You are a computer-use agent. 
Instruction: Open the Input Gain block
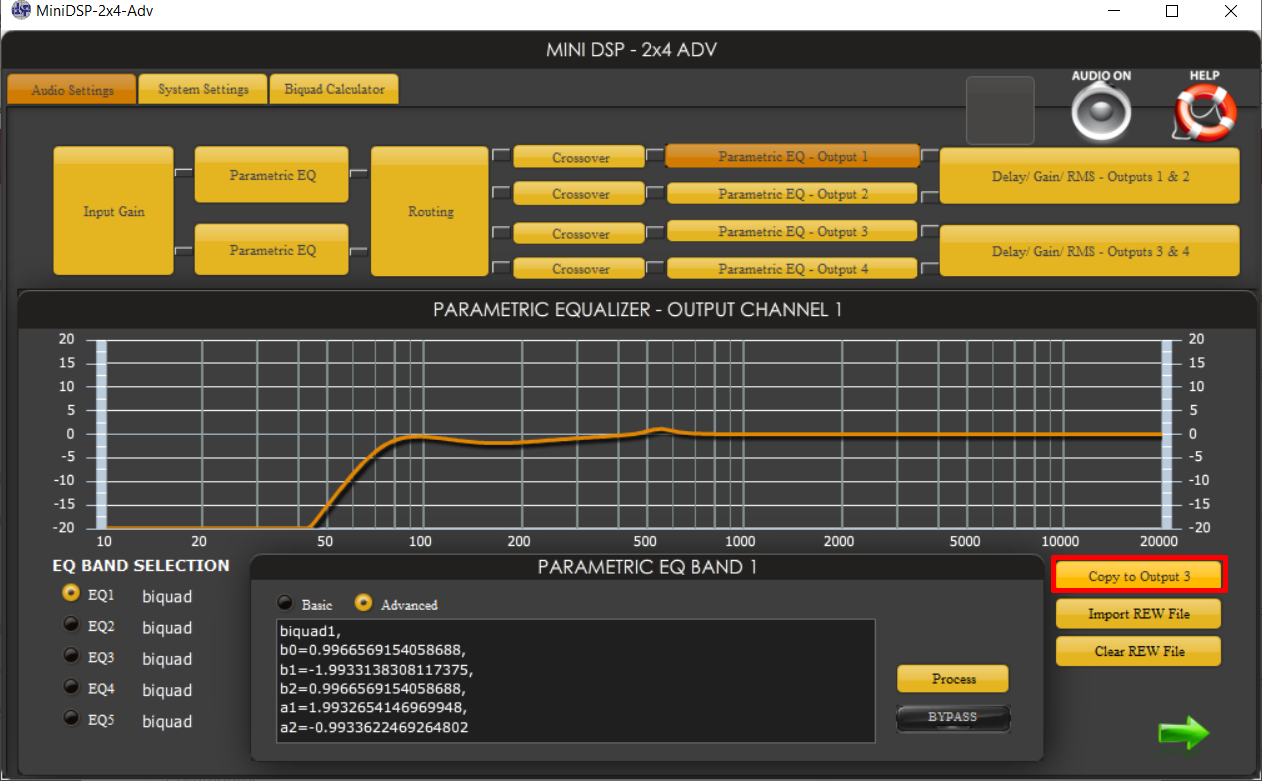point(113,211)
